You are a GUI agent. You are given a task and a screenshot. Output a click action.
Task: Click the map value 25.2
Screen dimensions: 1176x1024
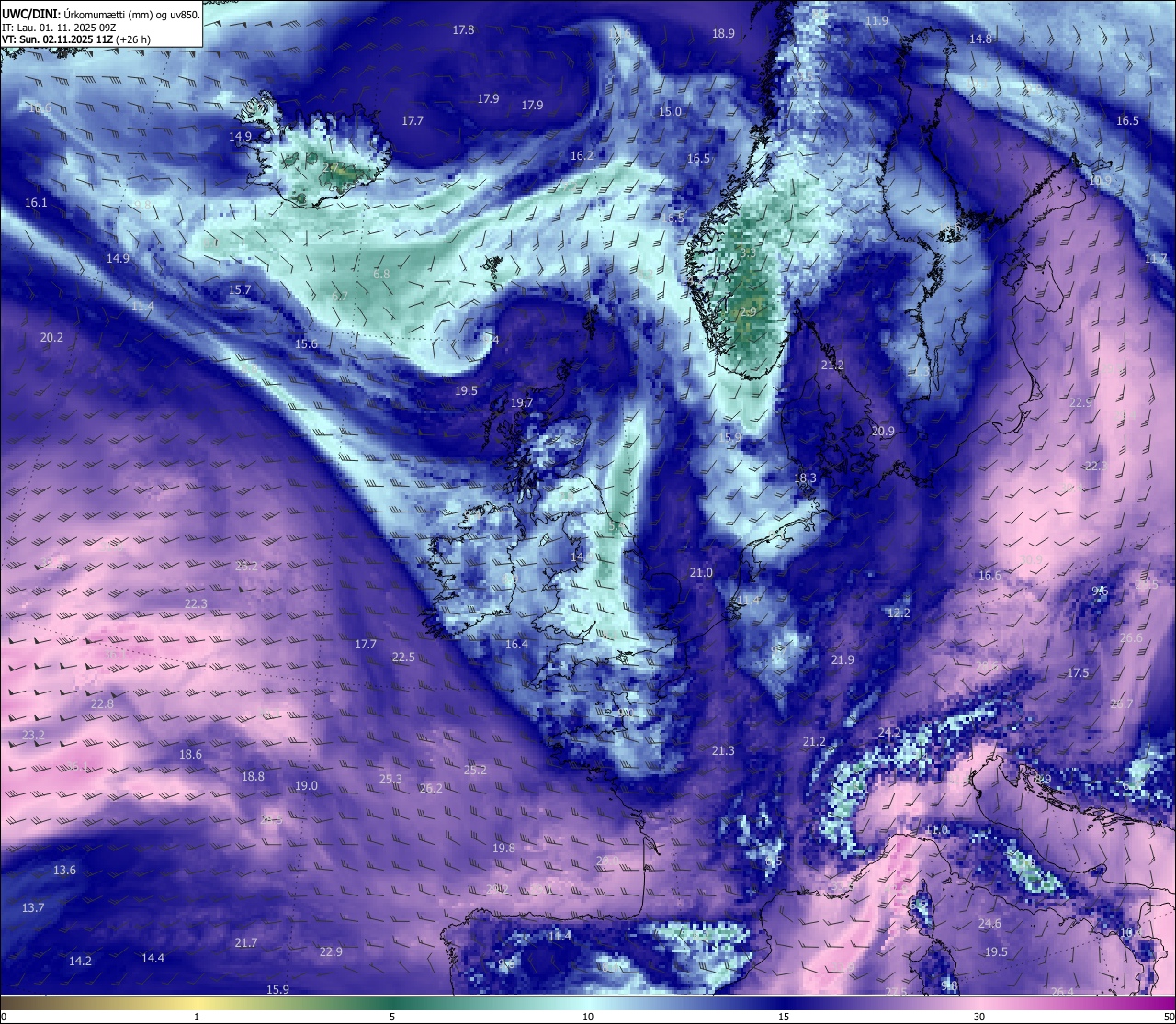coord(475,771)
